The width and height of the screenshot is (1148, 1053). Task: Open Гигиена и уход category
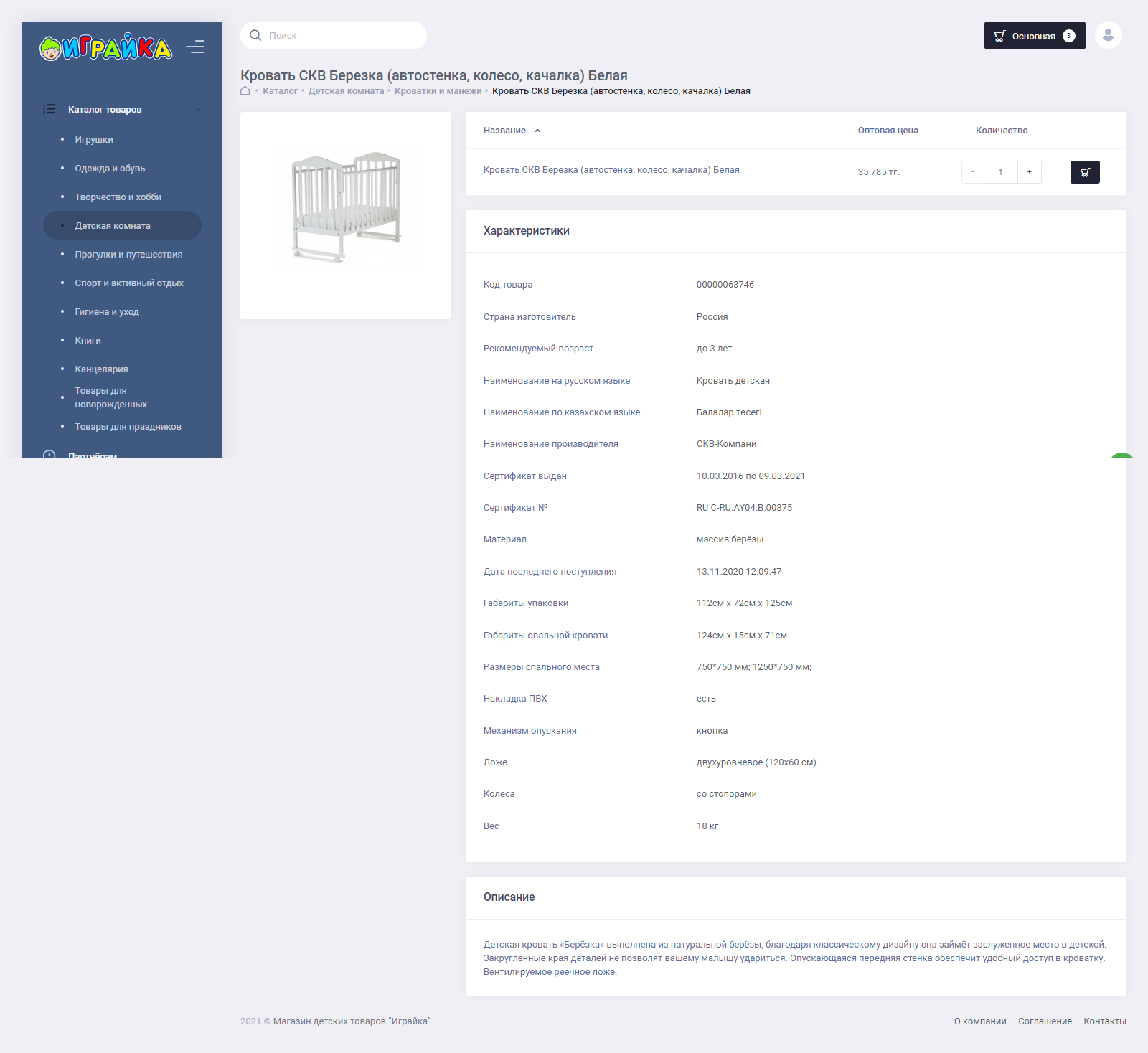tap(107, 312)
